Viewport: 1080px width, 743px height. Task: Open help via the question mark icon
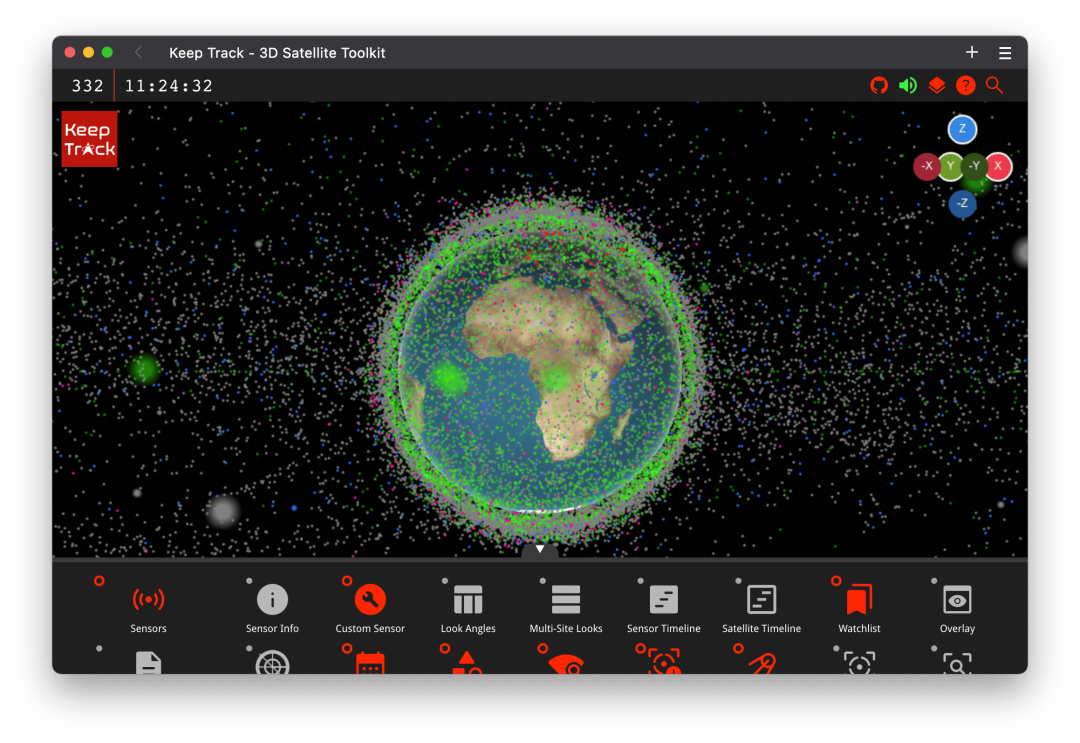pos(966,85)
